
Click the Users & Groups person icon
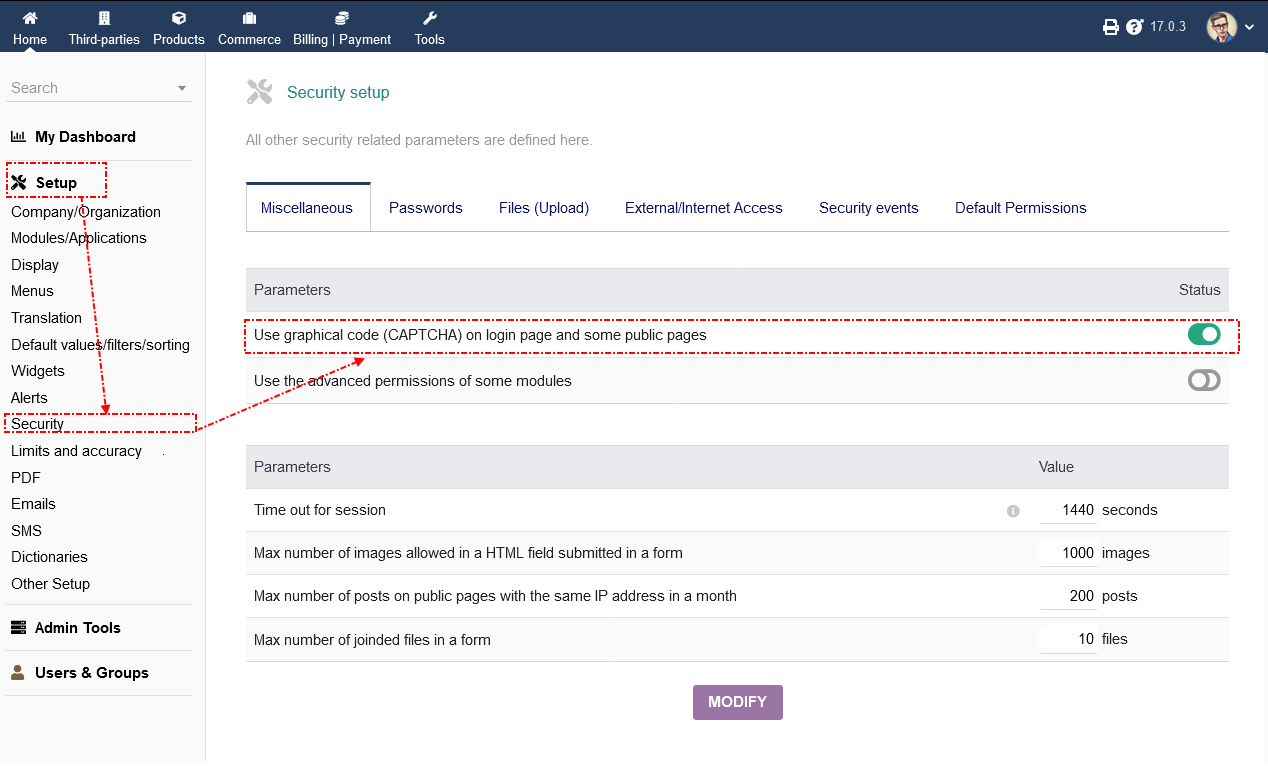click(18, 673)
